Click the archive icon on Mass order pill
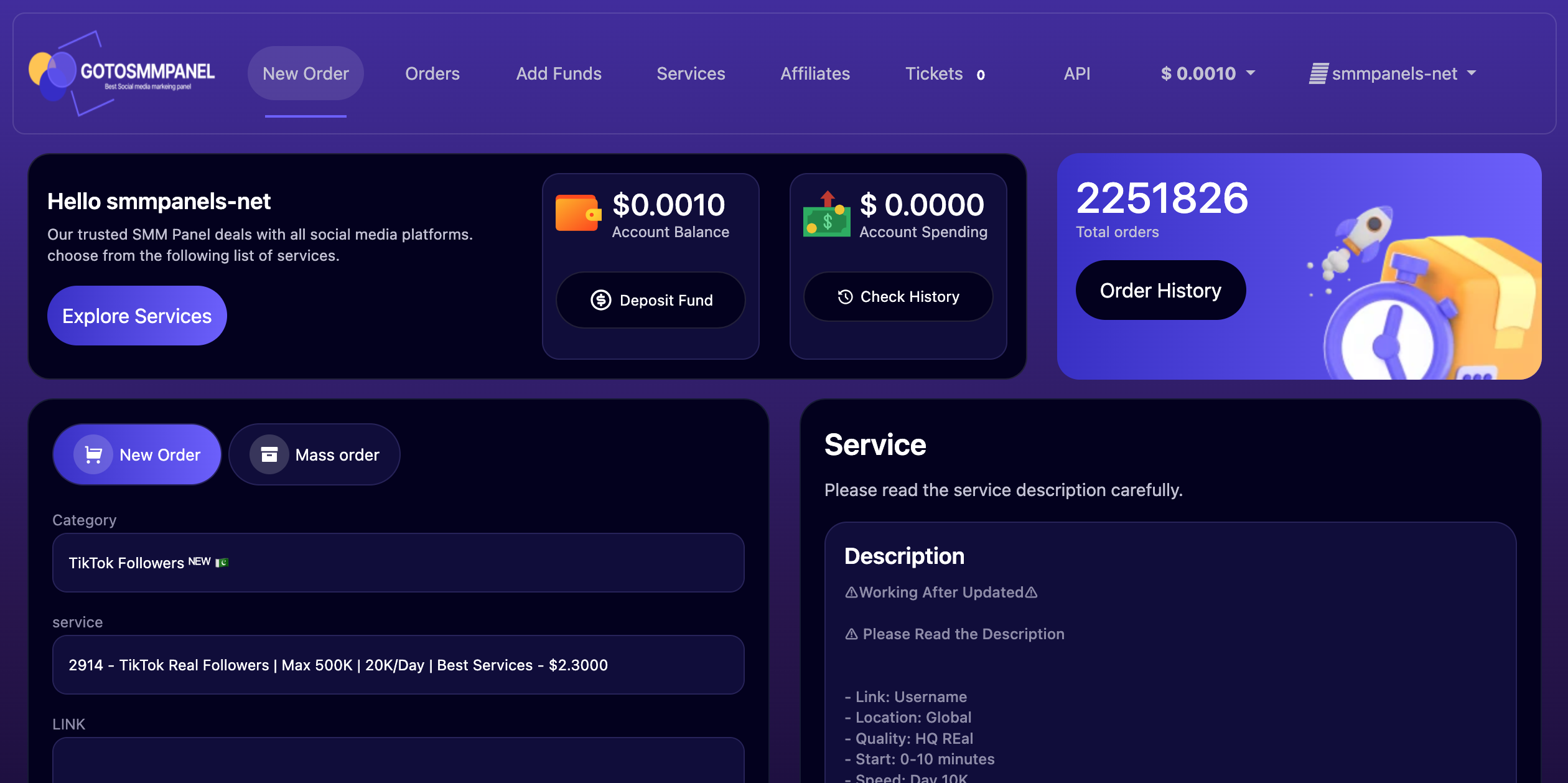1568x783 pixels. coord(269,454)
